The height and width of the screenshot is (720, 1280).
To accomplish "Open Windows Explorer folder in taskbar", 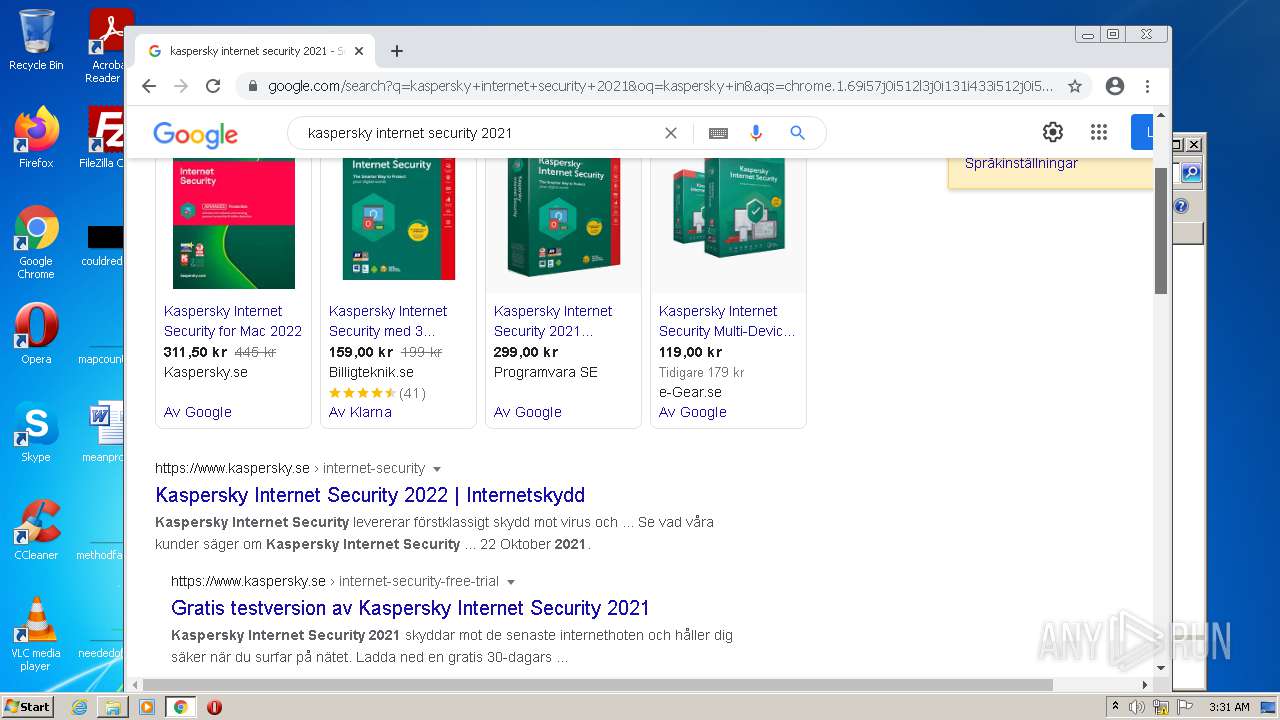I will point(113,707).
